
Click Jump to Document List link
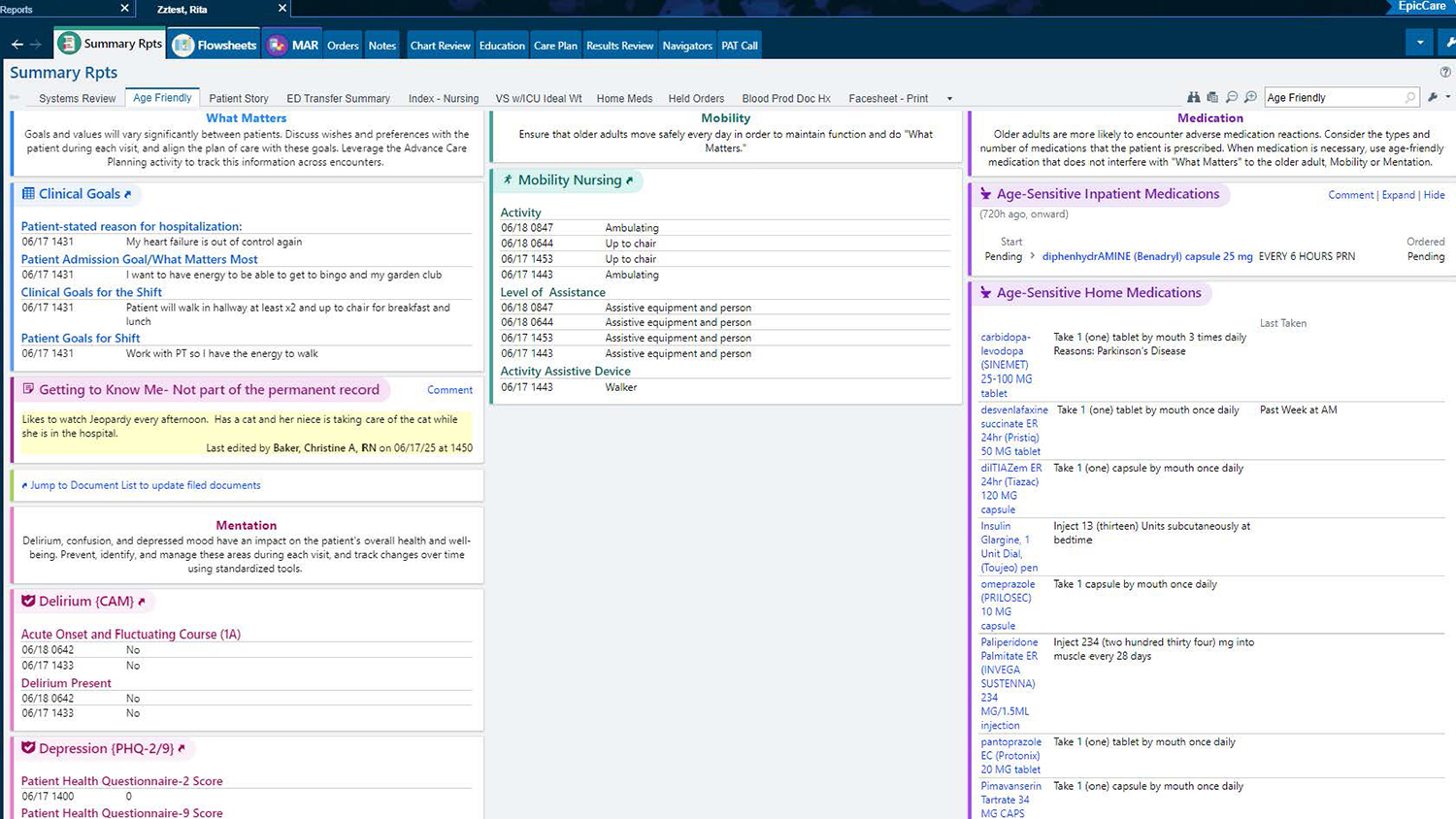(x=145, y=485)
